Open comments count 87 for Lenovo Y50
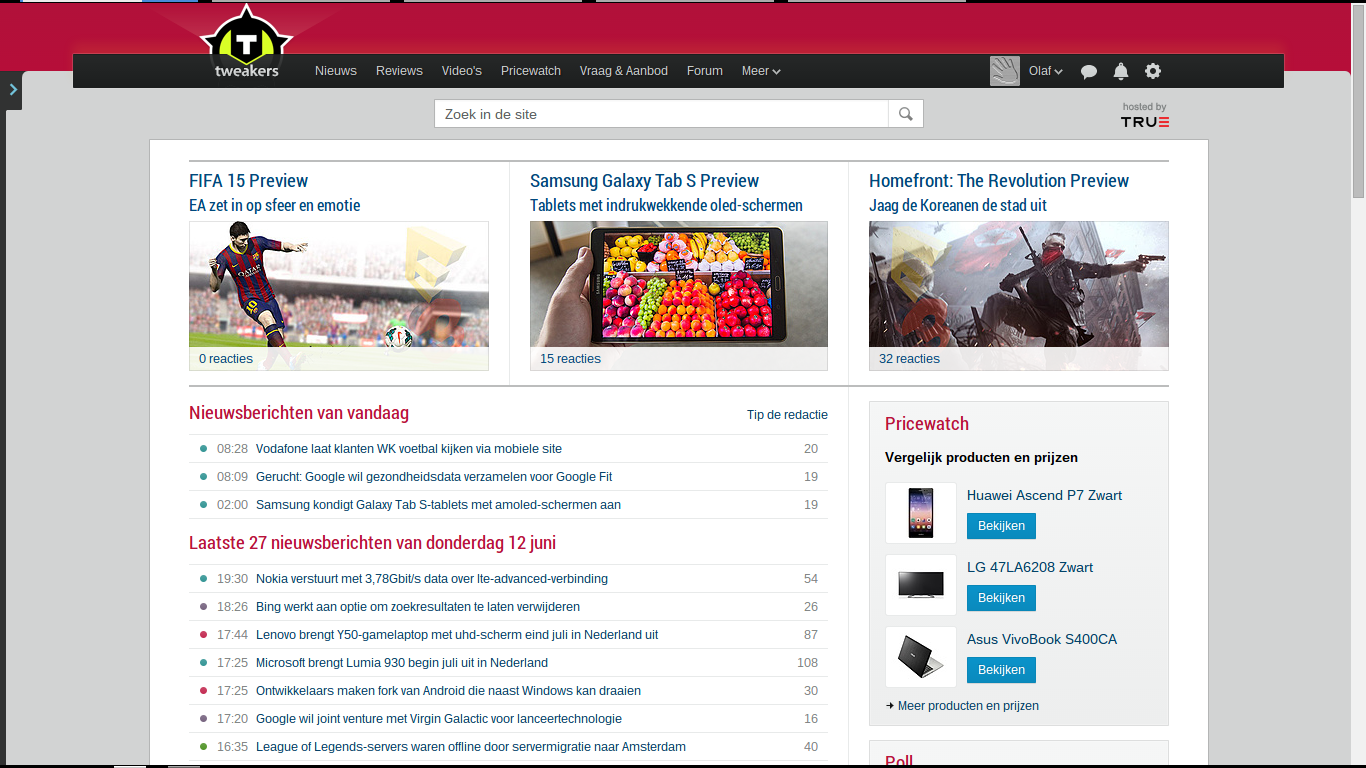The width and height of the screenshot is (1366, 768). point(810,635)
